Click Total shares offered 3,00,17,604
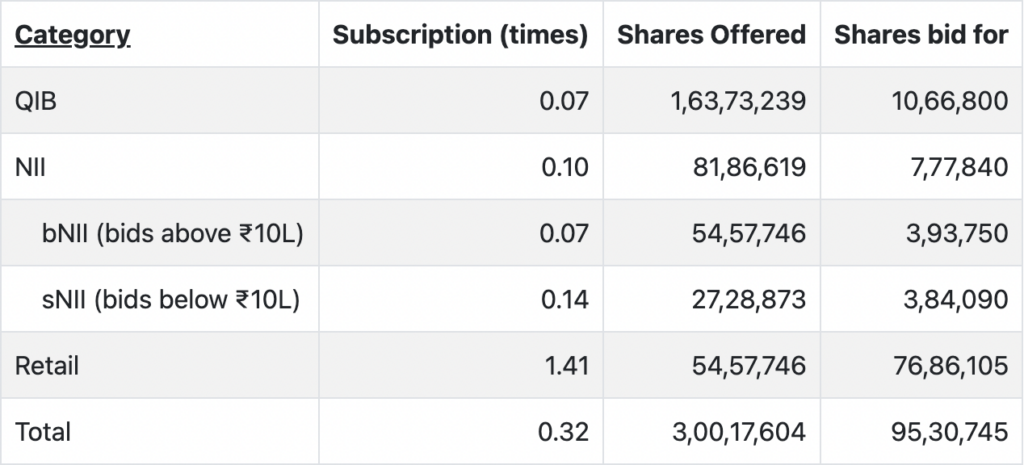 click(739, 432)
